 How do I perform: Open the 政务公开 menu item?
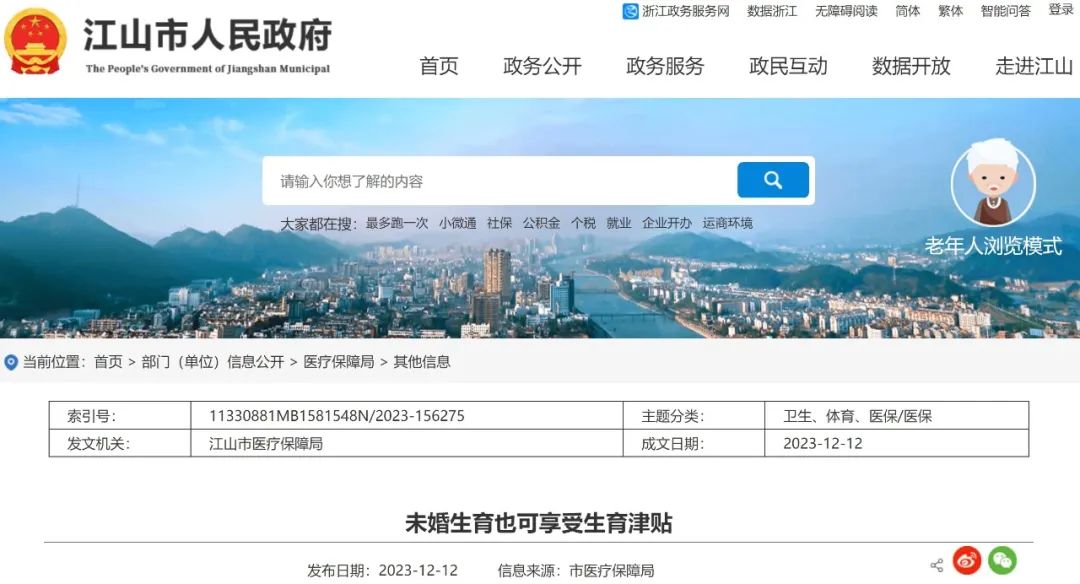[x=542, y=66]
